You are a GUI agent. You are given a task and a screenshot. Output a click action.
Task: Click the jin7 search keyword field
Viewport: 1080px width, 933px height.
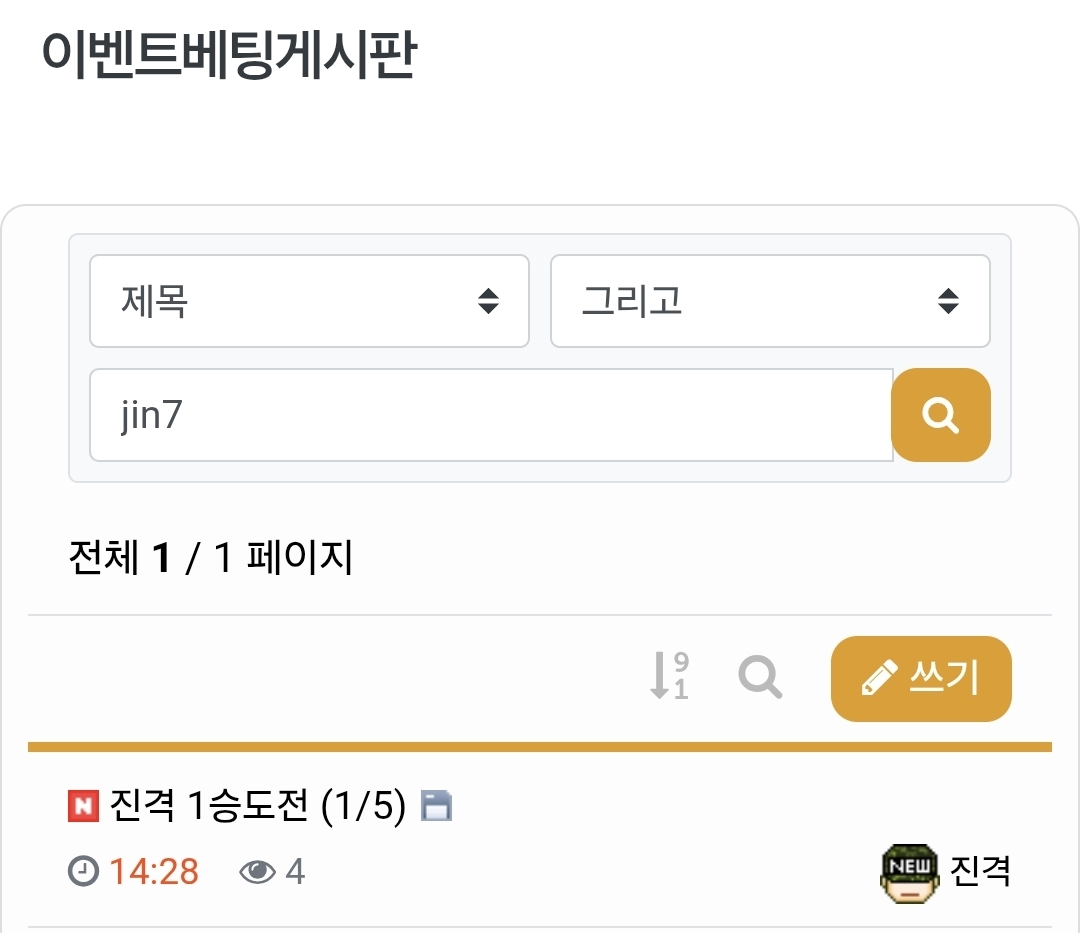click(490, 415)
